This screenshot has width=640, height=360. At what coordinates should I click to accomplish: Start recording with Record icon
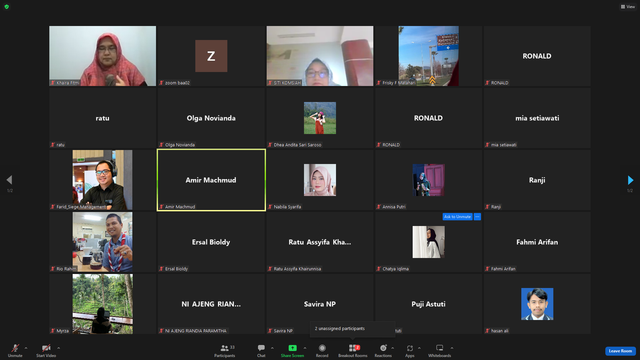(x=322, y=348)
